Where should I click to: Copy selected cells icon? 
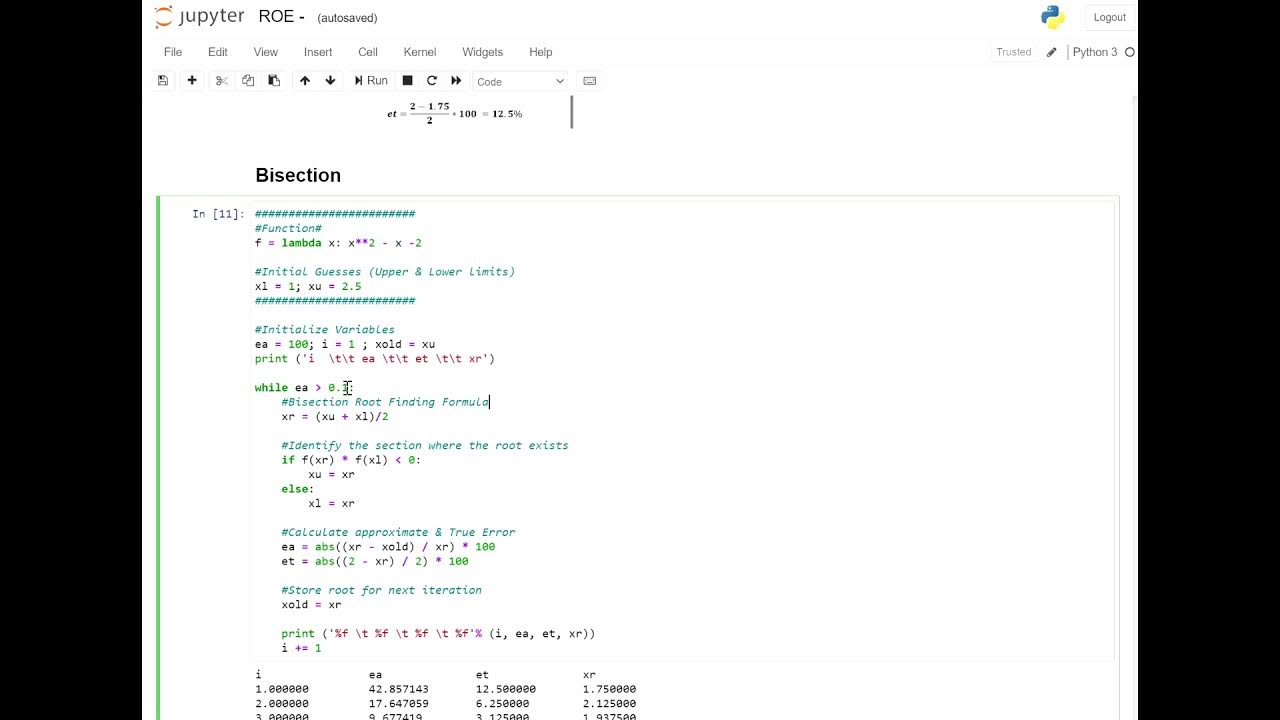(x=248, y=81)
